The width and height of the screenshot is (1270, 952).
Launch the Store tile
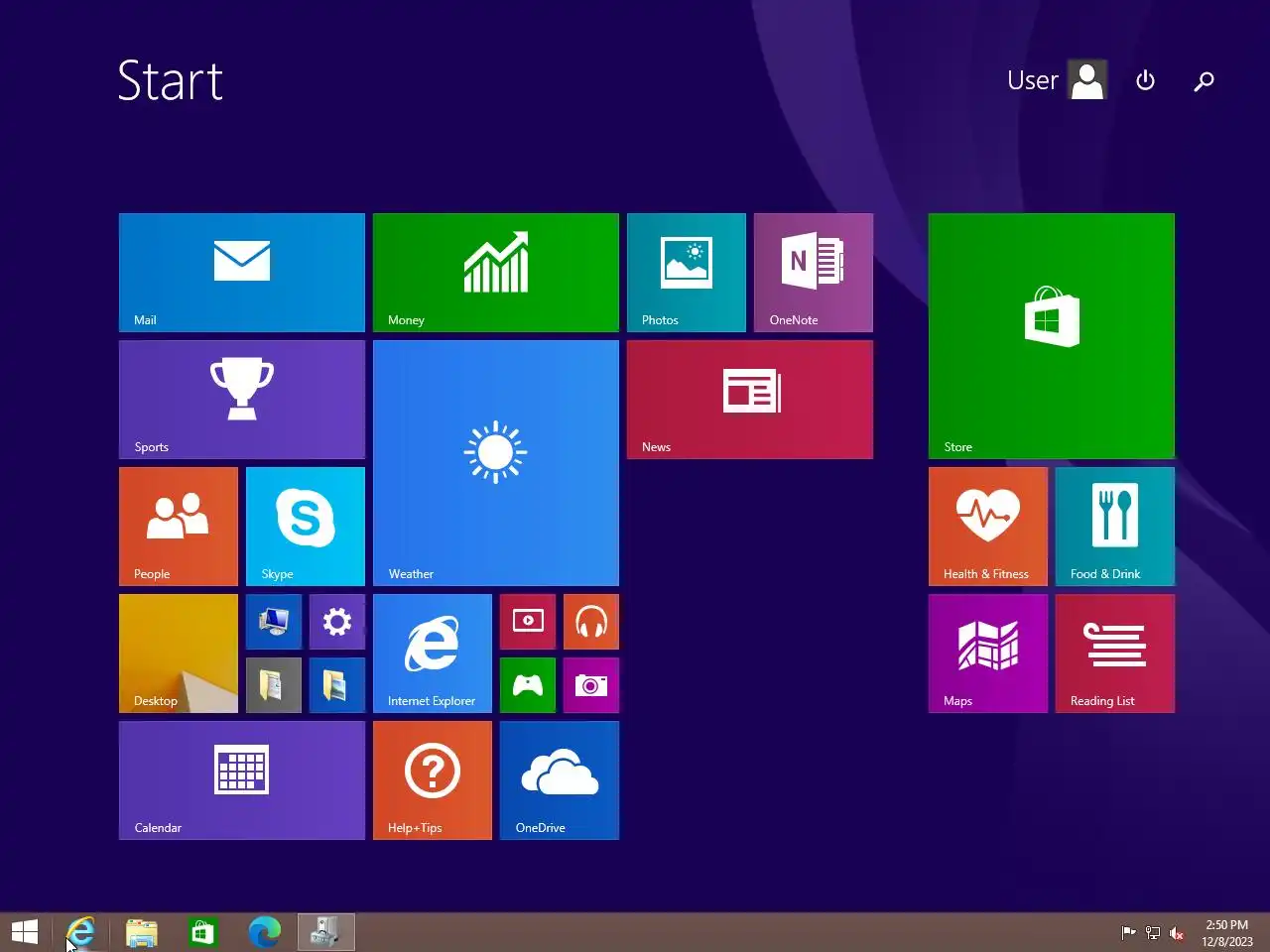(1052, 336)
